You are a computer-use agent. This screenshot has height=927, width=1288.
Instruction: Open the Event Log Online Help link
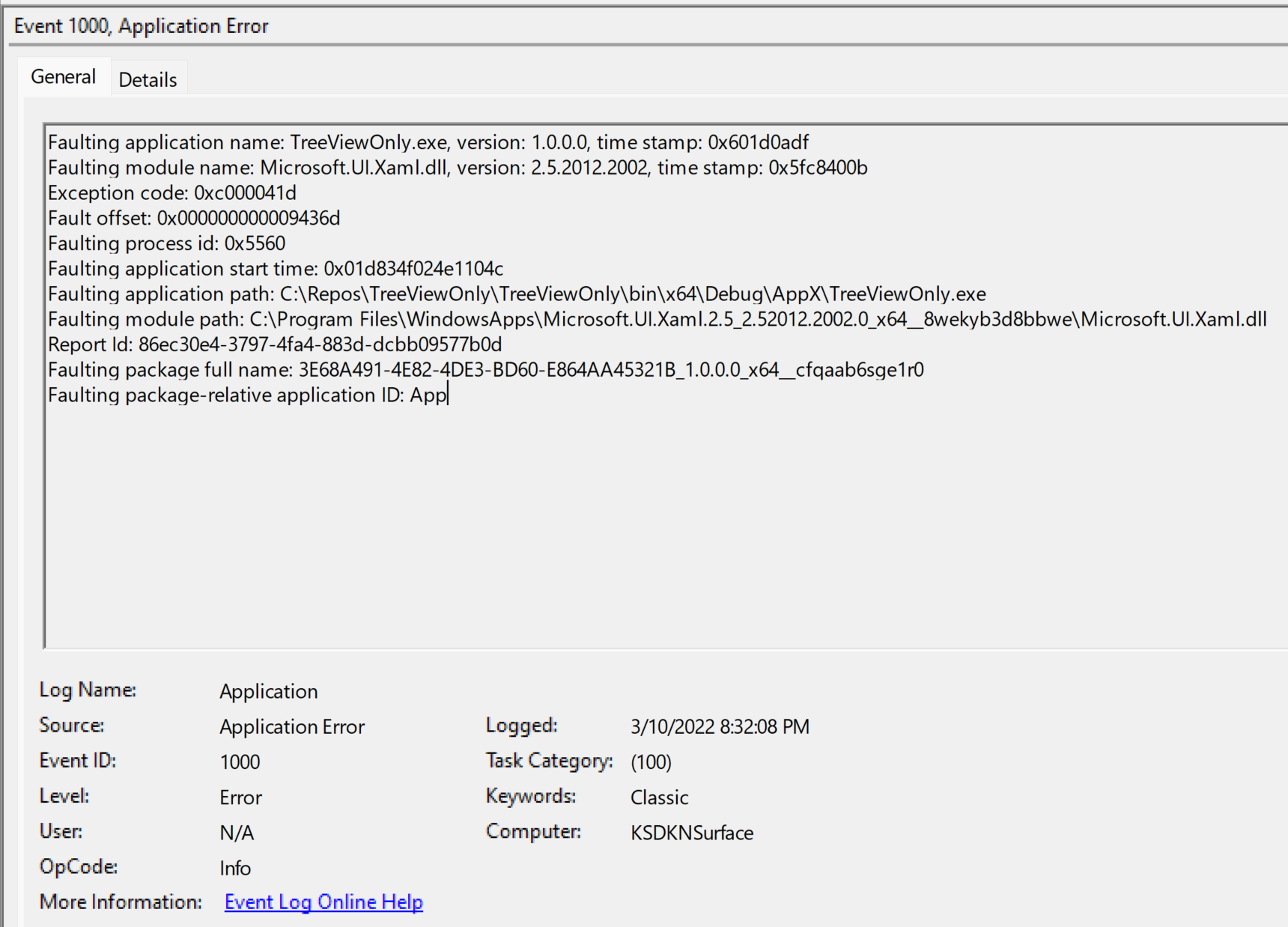pyautogui.click(x=323, y=902)
